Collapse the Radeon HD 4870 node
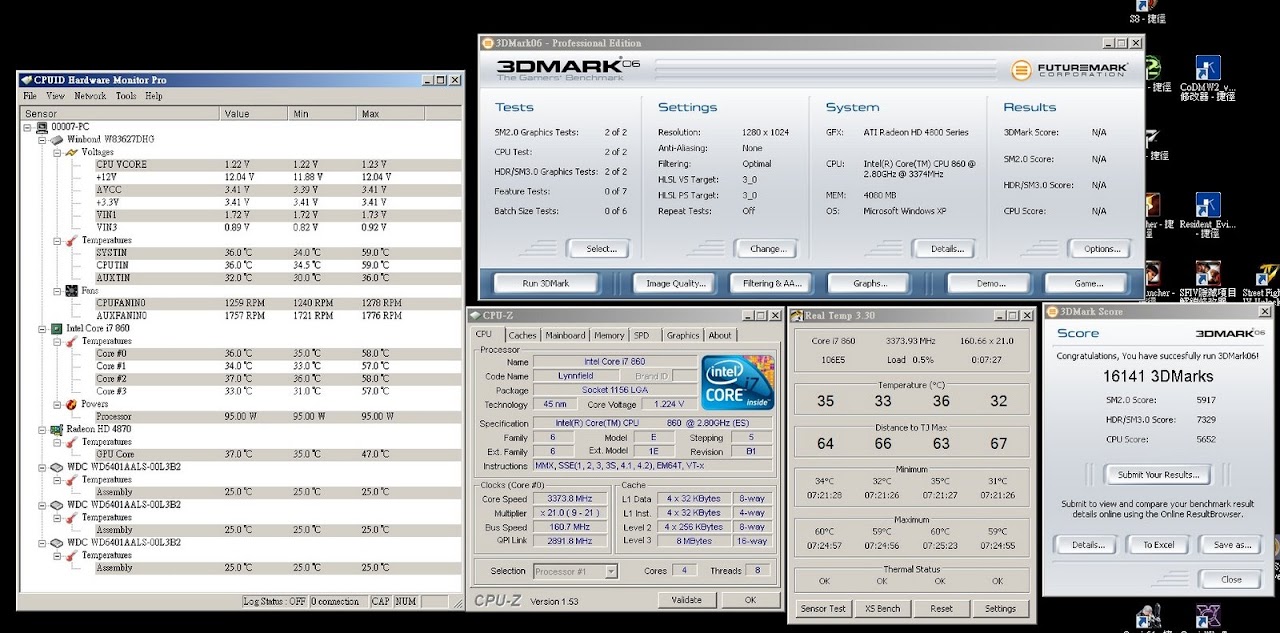1280x633 pixels. [x=43, y=430]
